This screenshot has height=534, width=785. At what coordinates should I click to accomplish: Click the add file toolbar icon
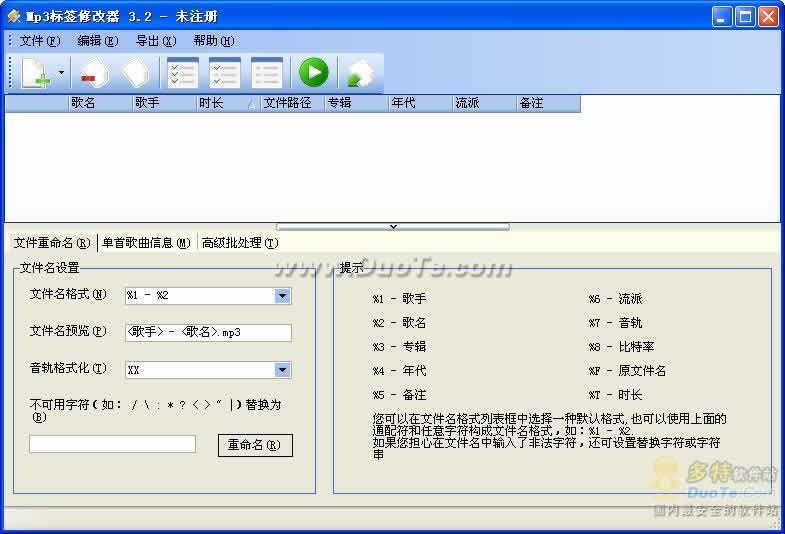pyautogui.click(x=36, y=73)
